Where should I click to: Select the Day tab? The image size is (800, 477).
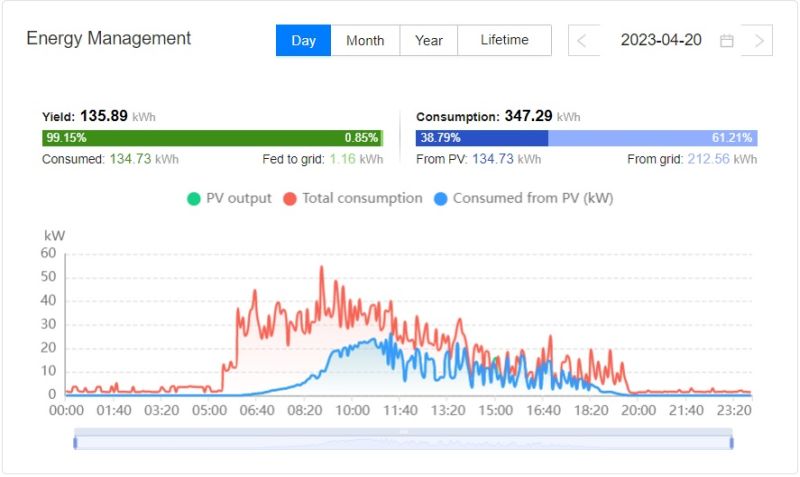pos(303,41)
